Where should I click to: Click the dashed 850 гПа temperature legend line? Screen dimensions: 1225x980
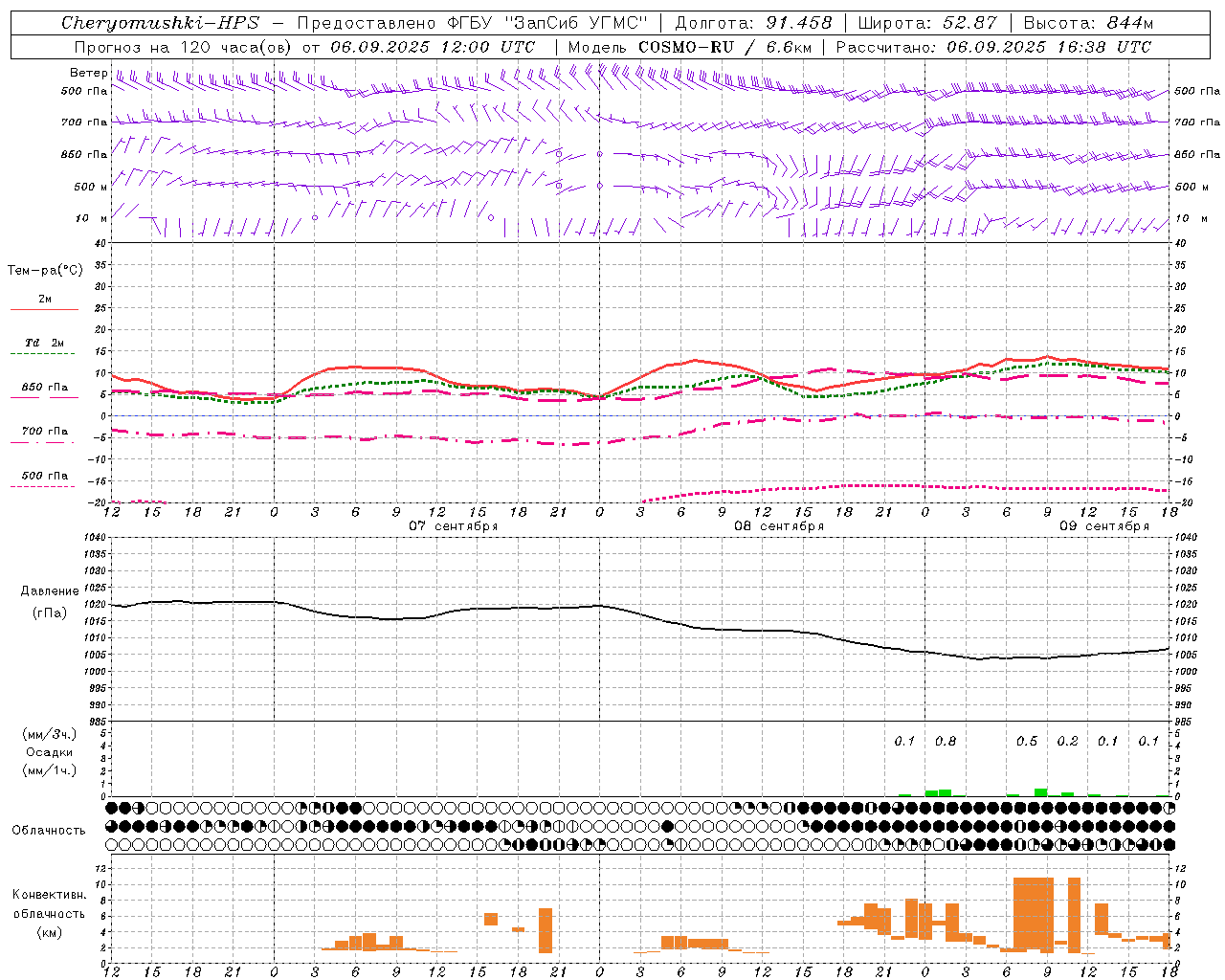44,398
